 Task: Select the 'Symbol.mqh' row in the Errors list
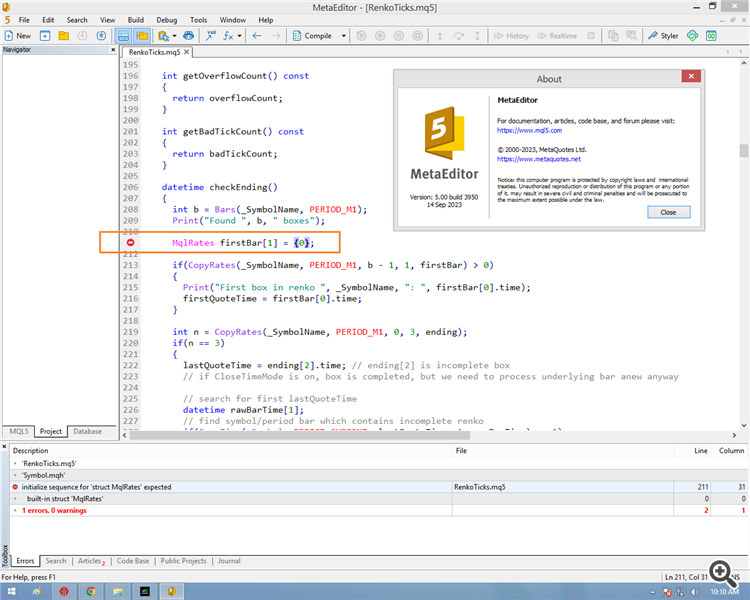(x=378, y=475)
